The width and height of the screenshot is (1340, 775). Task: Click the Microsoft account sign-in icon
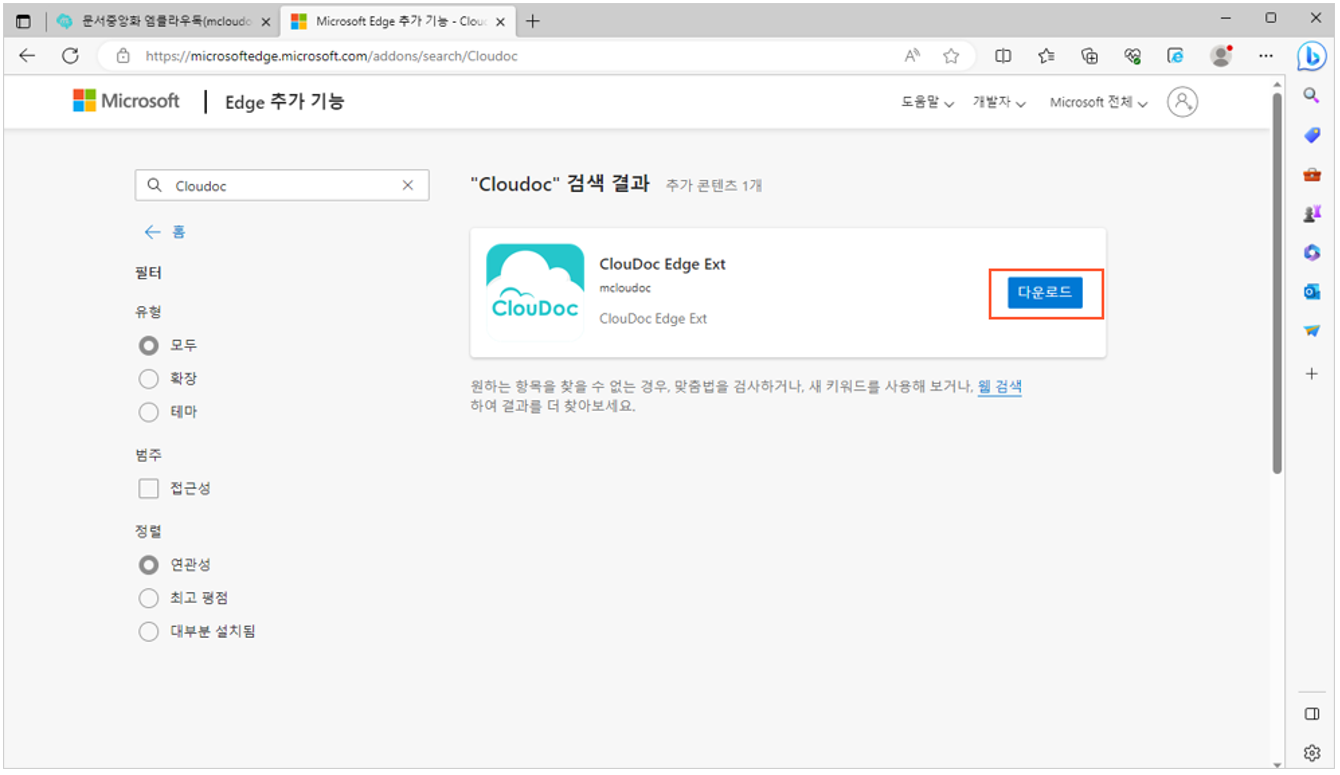click(x=1182, y=102)
